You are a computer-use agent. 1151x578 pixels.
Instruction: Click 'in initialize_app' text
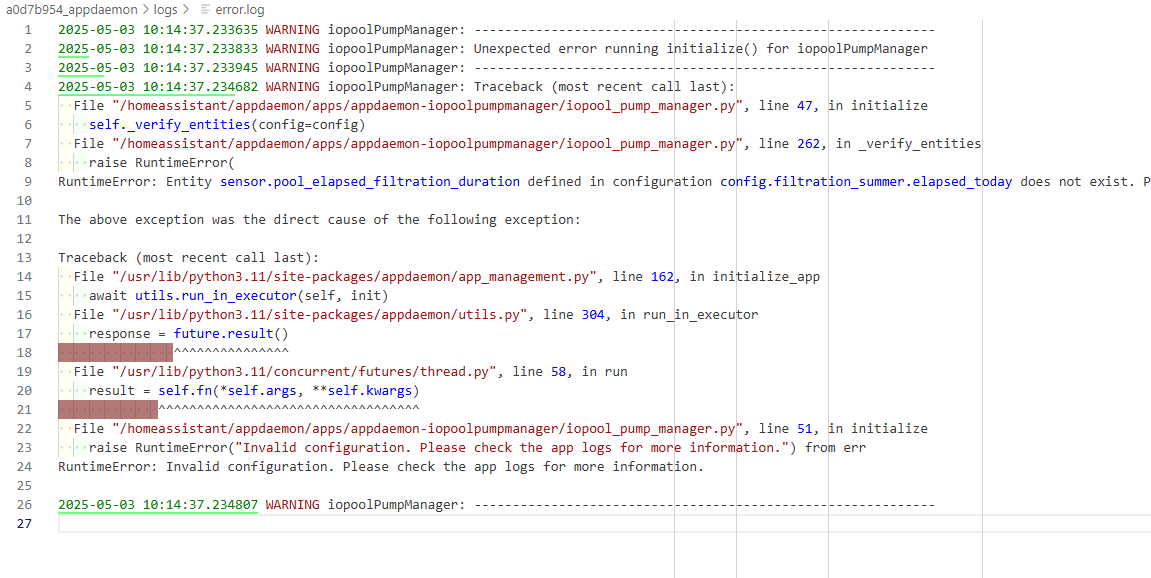(x=755, y=277)
